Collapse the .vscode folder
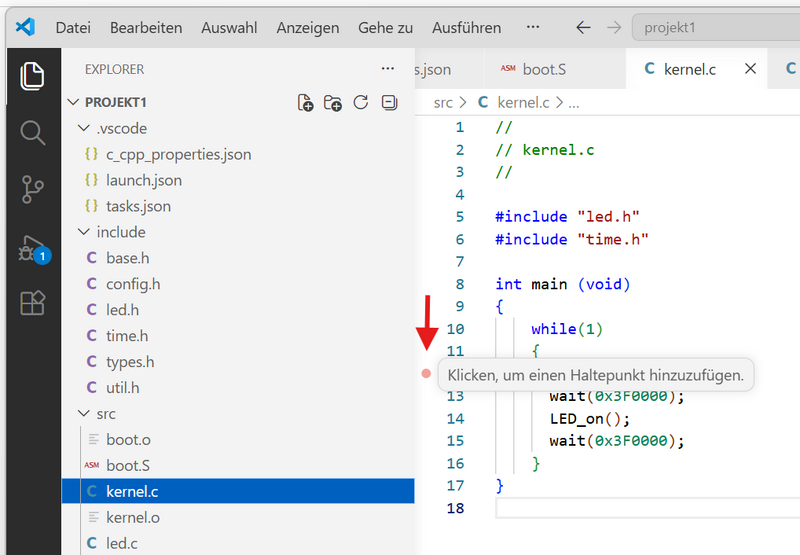Viewport: 800px width, 555px height. [x=84, y=128]
